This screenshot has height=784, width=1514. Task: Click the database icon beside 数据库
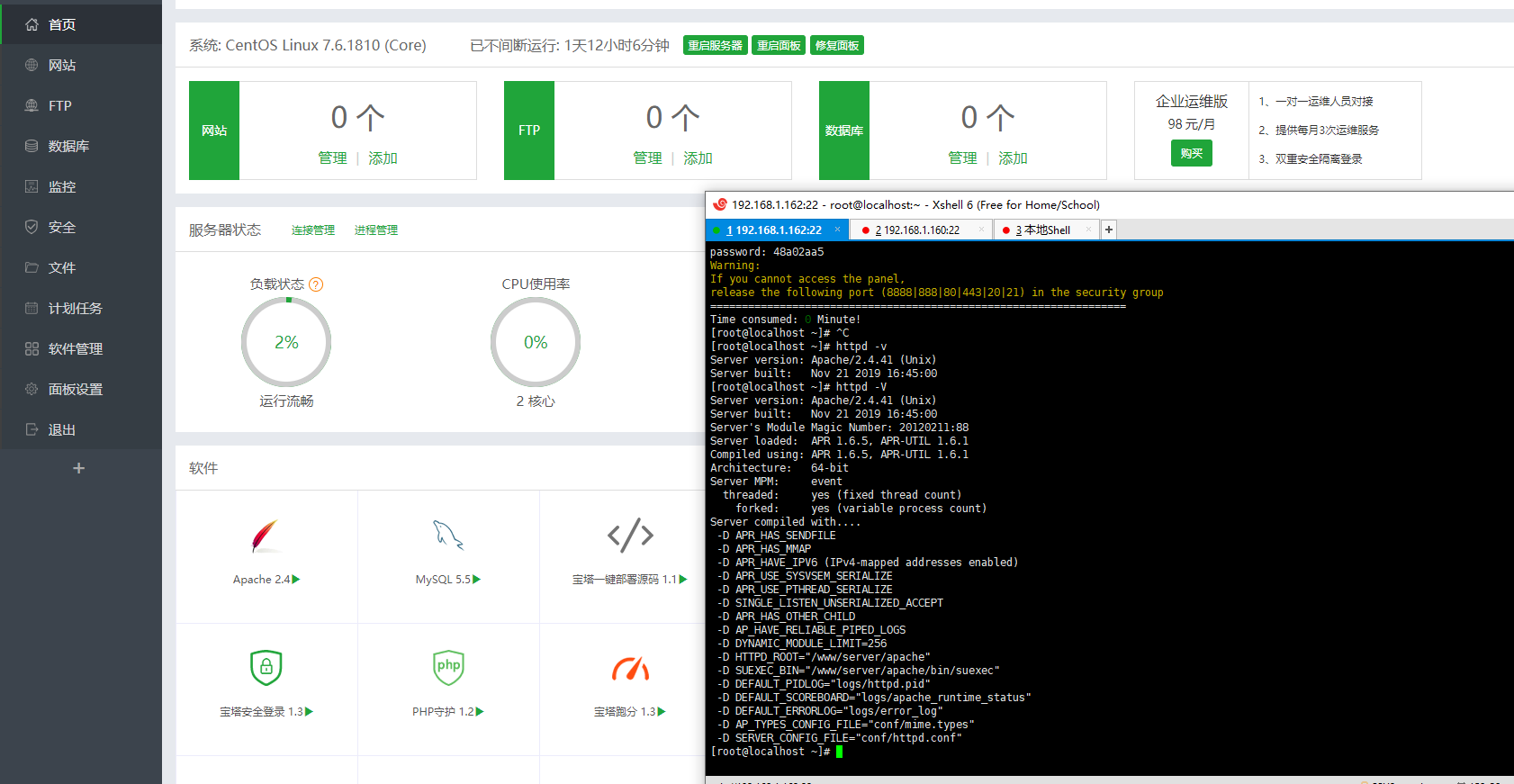tap(32, 146)
